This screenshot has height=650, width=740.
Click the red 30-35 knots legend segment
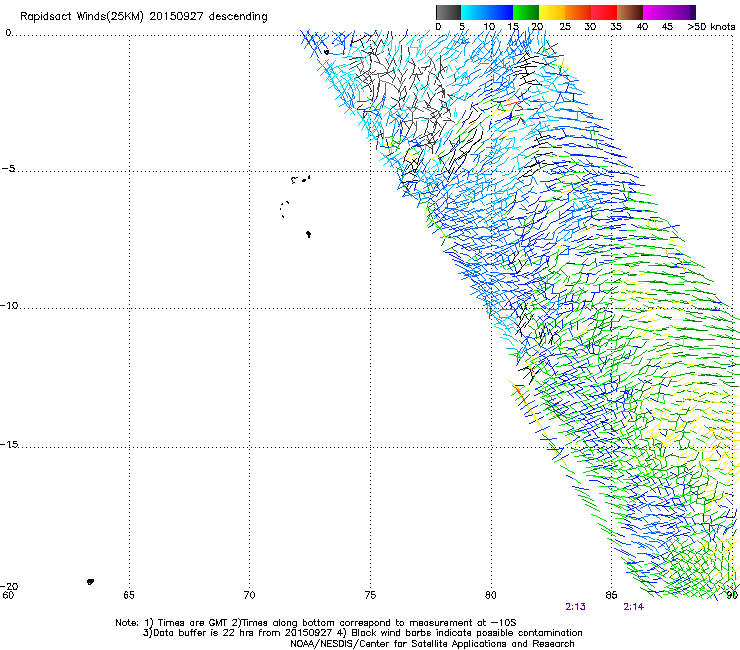(604, 12)
